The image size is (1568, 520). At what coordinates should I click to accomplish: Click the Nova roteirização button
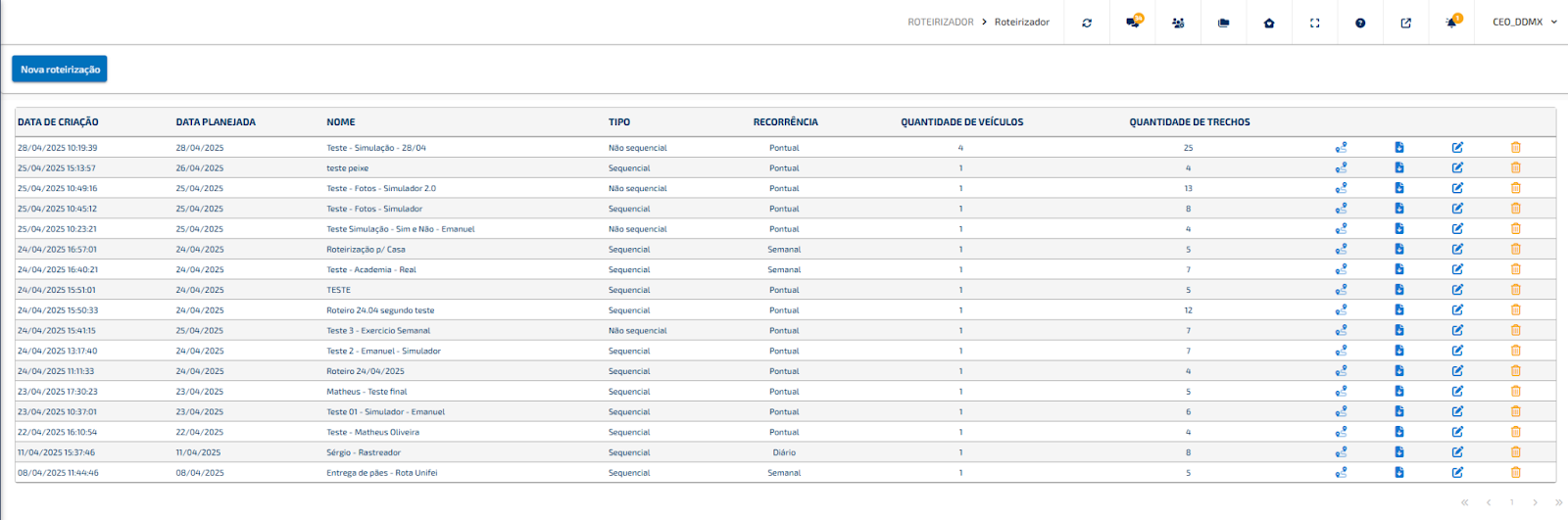(x=60, y=70)
